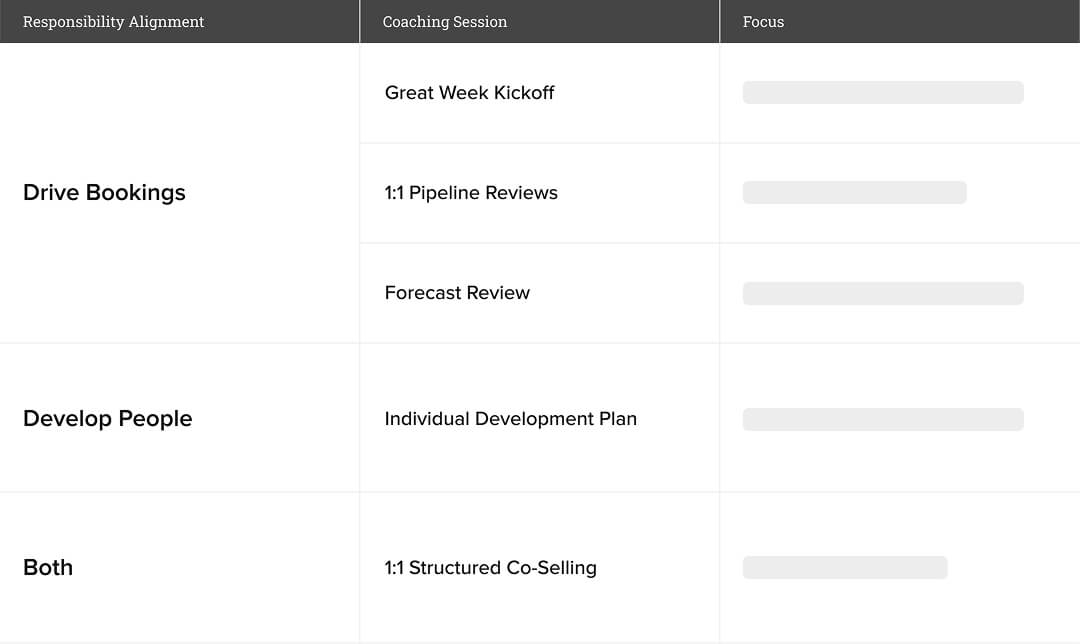Select the Forecast Review session
Image resolution: width=1080 pixels, height=644 pixels.
[457, 293]
